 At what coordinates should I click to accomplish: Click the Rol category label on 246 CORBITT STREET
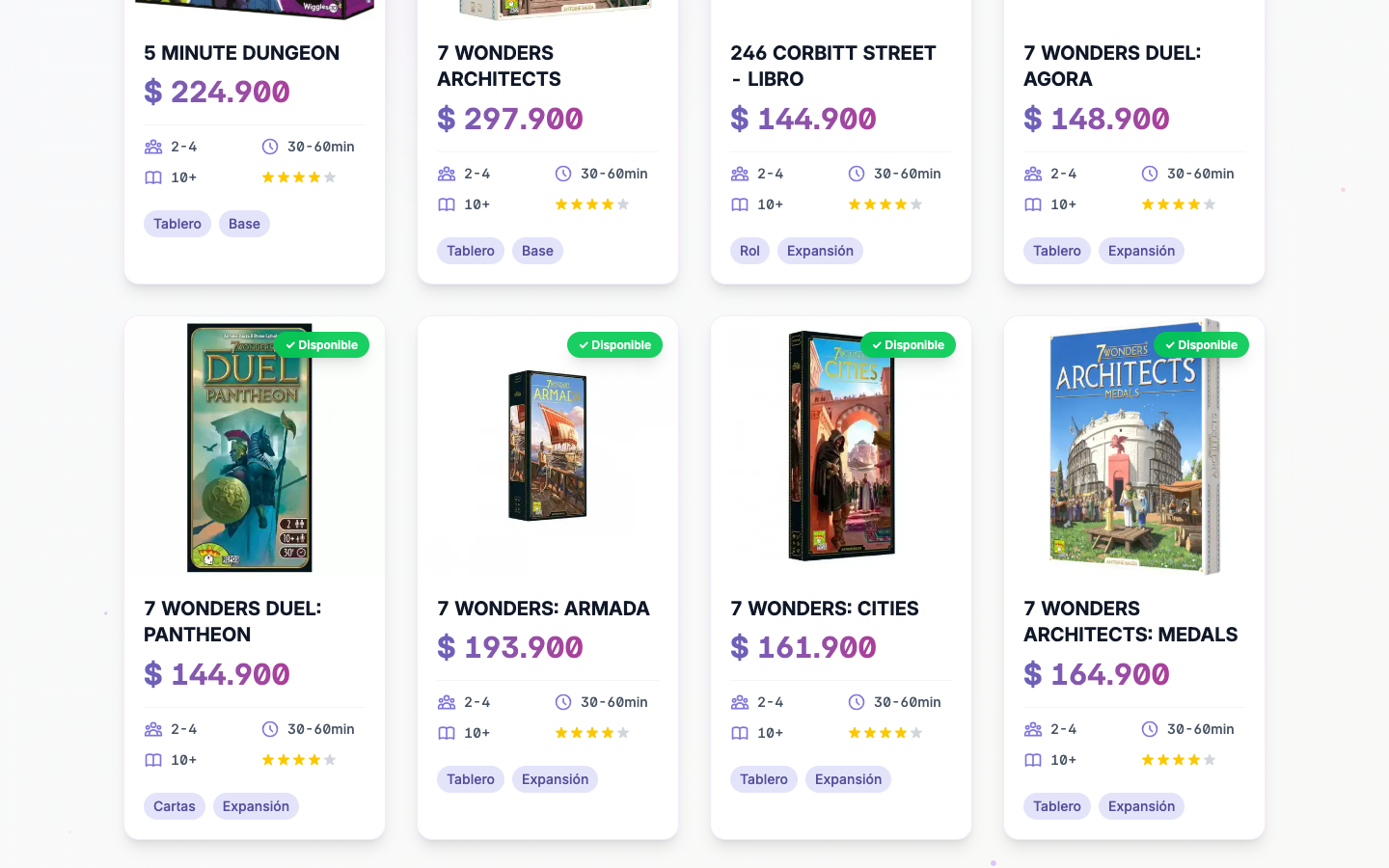click(x=749, y=251)
